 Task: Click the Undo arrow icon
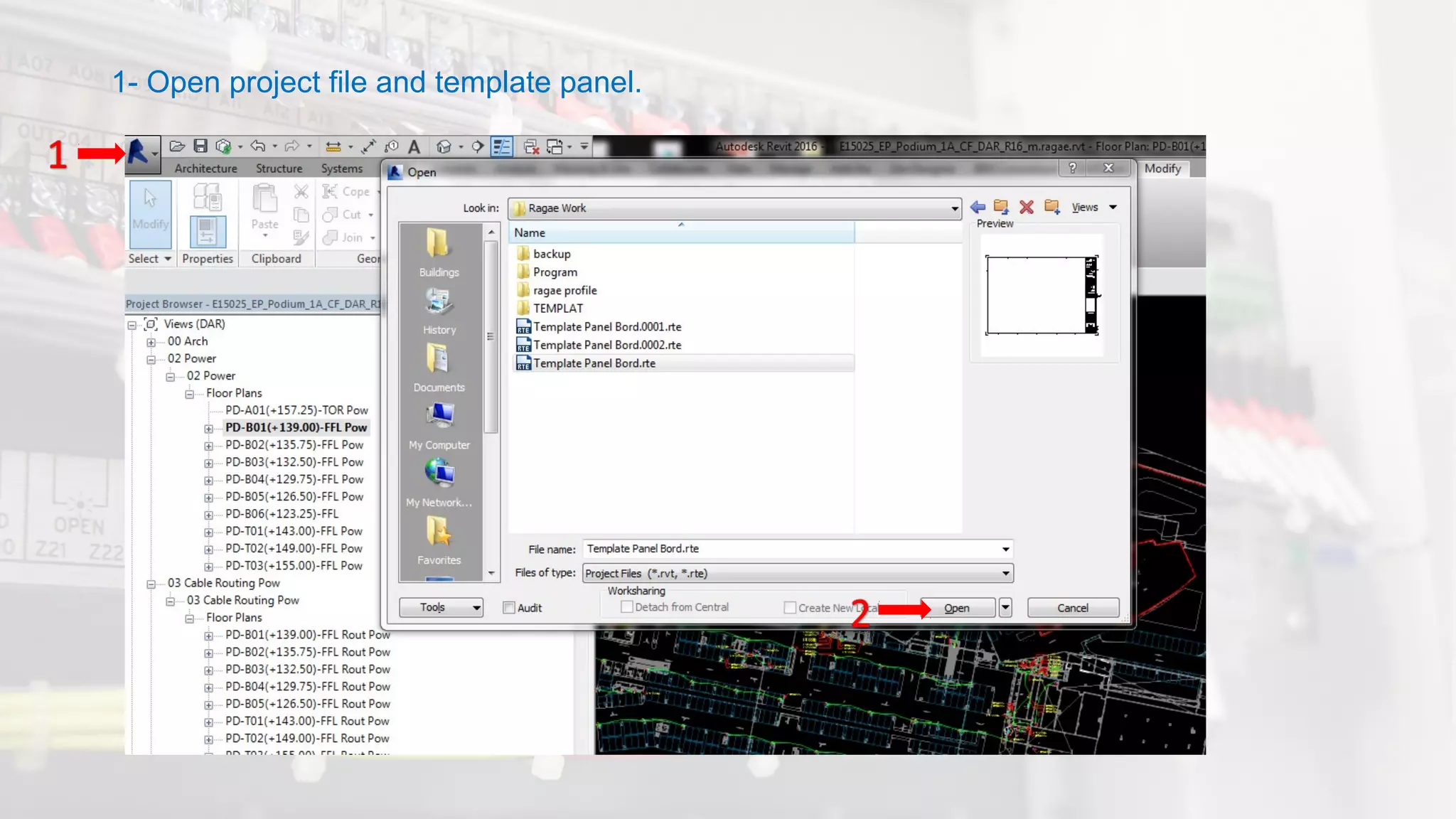click(x=257, y=146)
